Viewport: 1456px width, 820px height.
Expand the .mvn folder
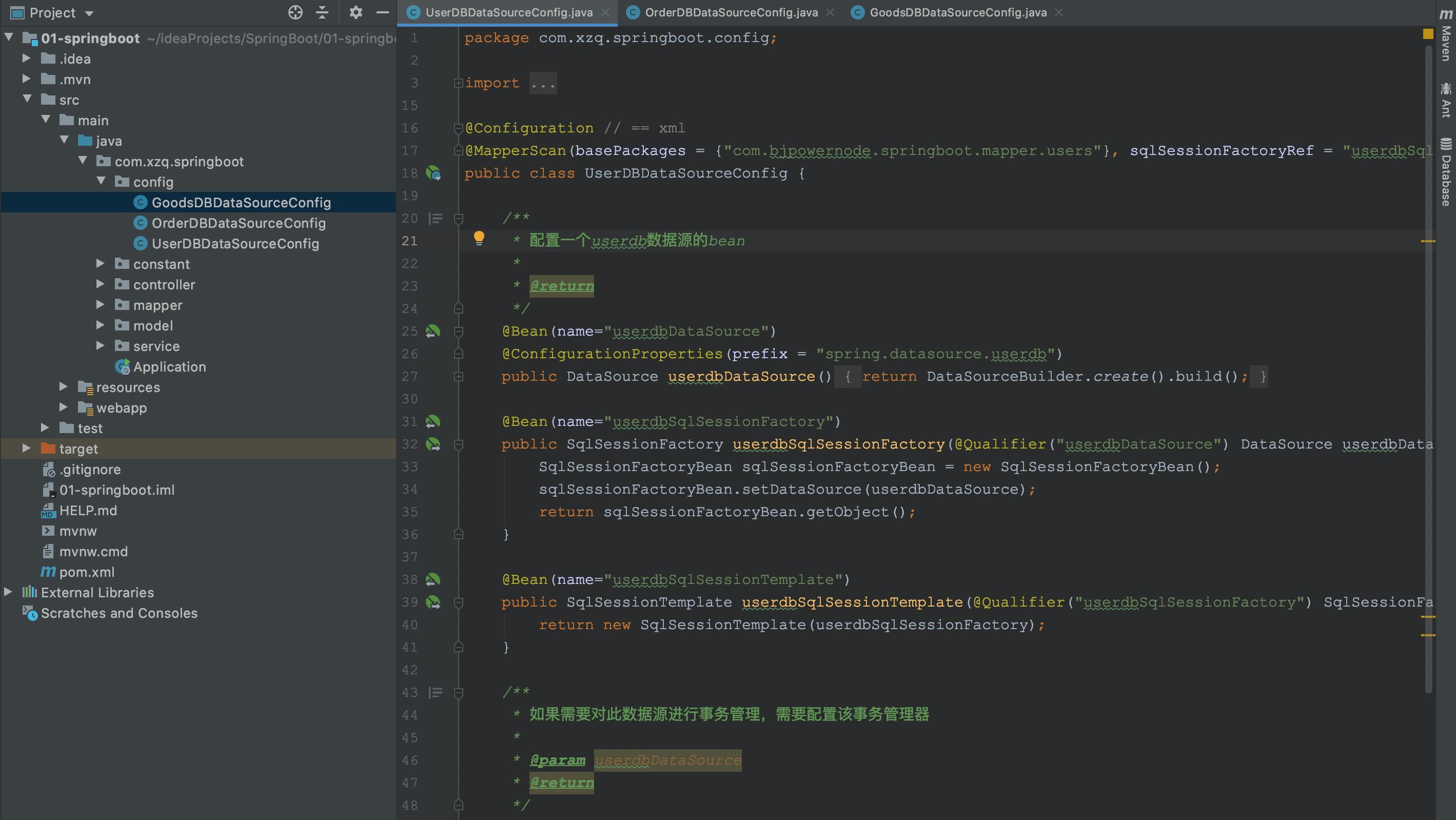tap(26, 79)
